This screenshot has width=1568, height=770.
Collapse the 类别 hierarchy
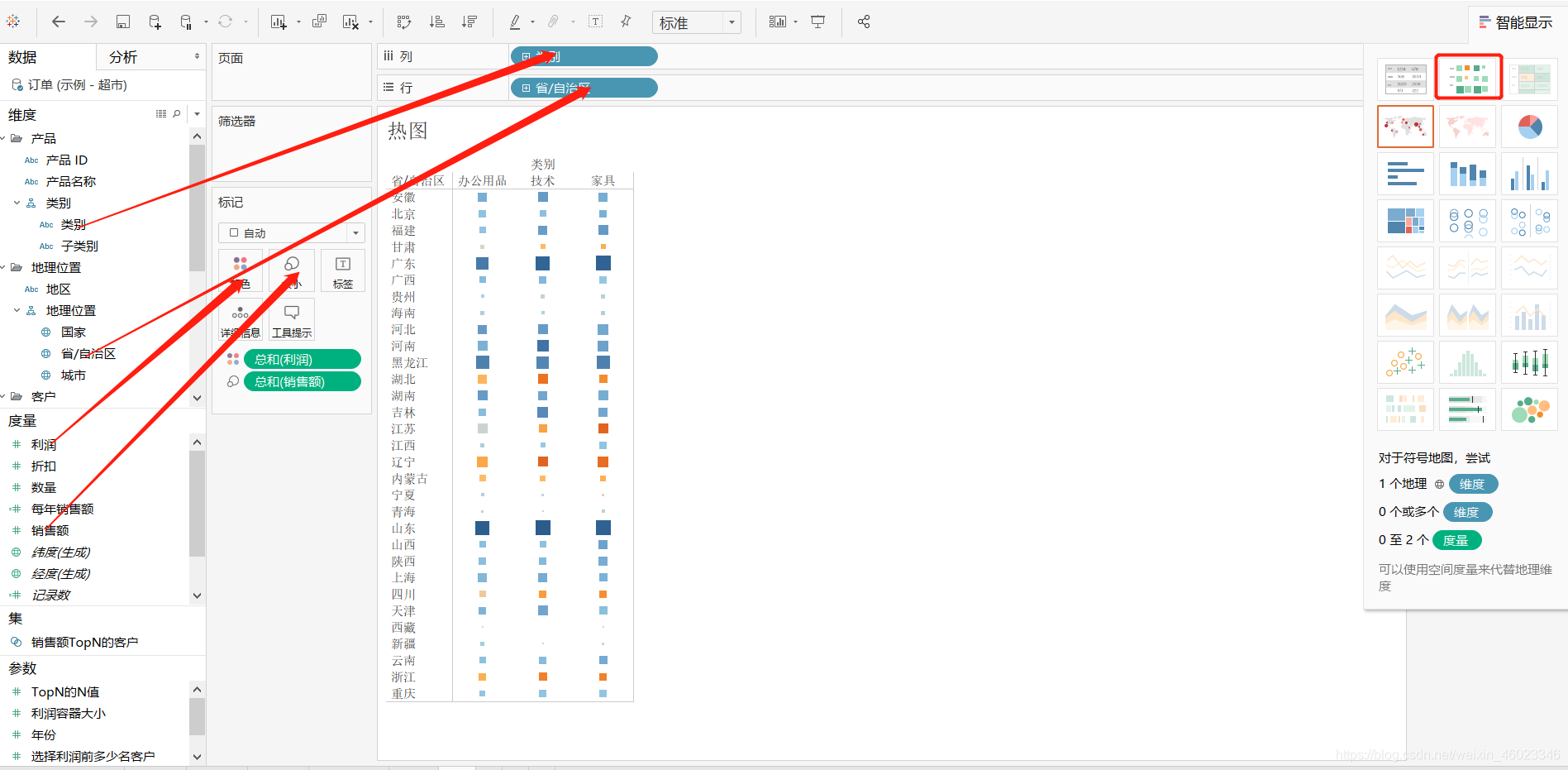(x=17, y=203)
